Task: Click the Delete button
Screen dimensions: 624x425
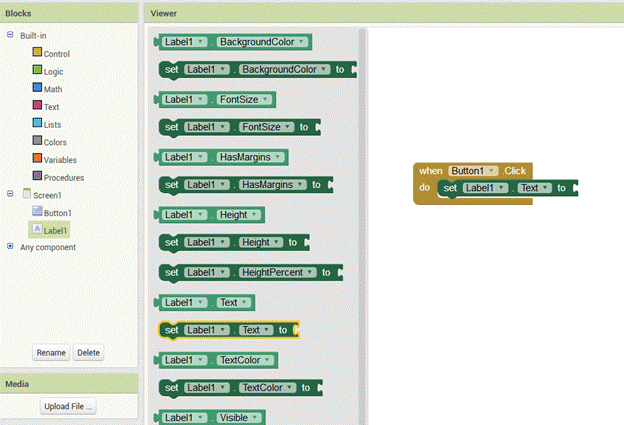Action: pyautogui.click(x=88, y=353)
